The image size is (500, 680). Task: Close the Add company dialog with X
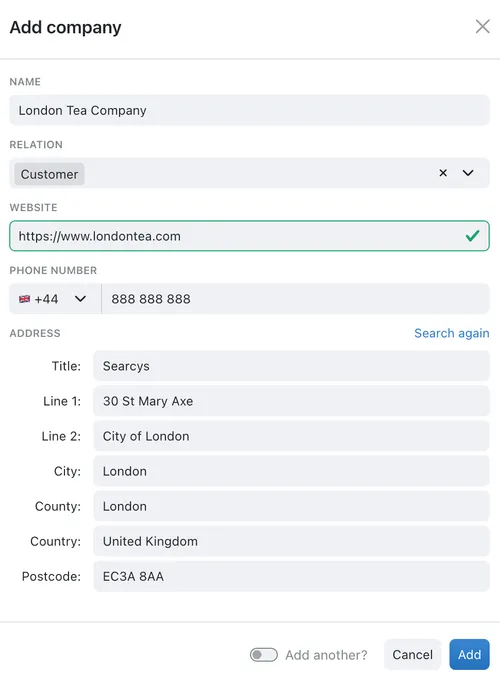coord(482,26)
